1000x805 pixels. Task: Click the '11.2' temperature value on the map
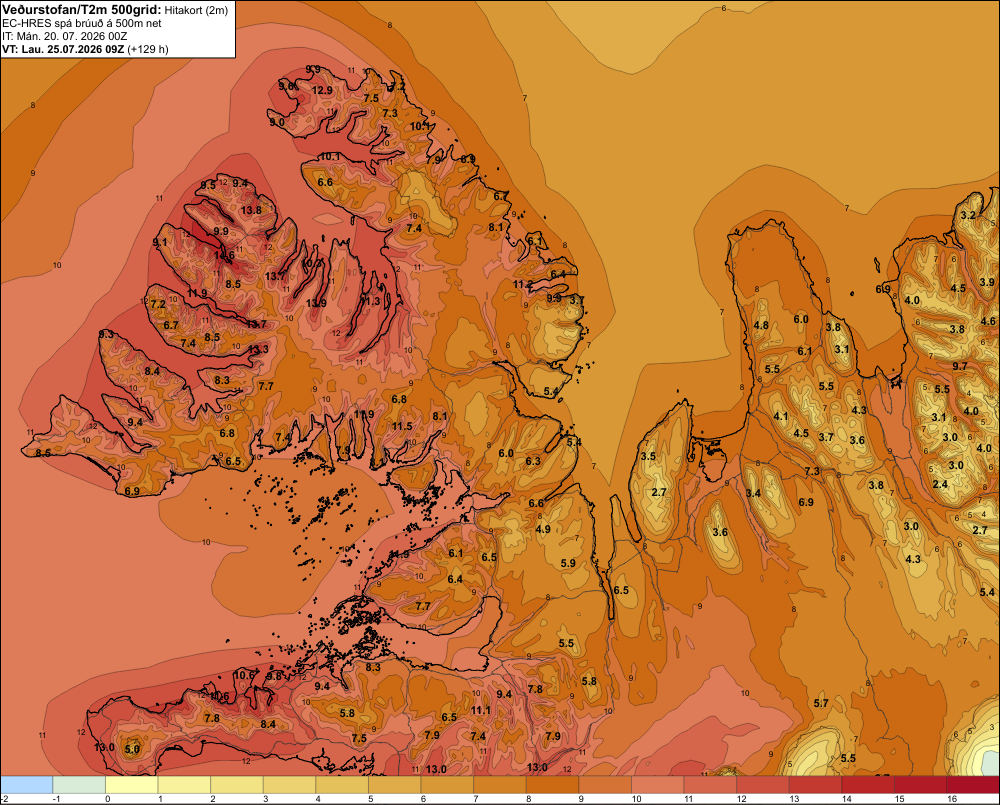click(x=523, y=284)
